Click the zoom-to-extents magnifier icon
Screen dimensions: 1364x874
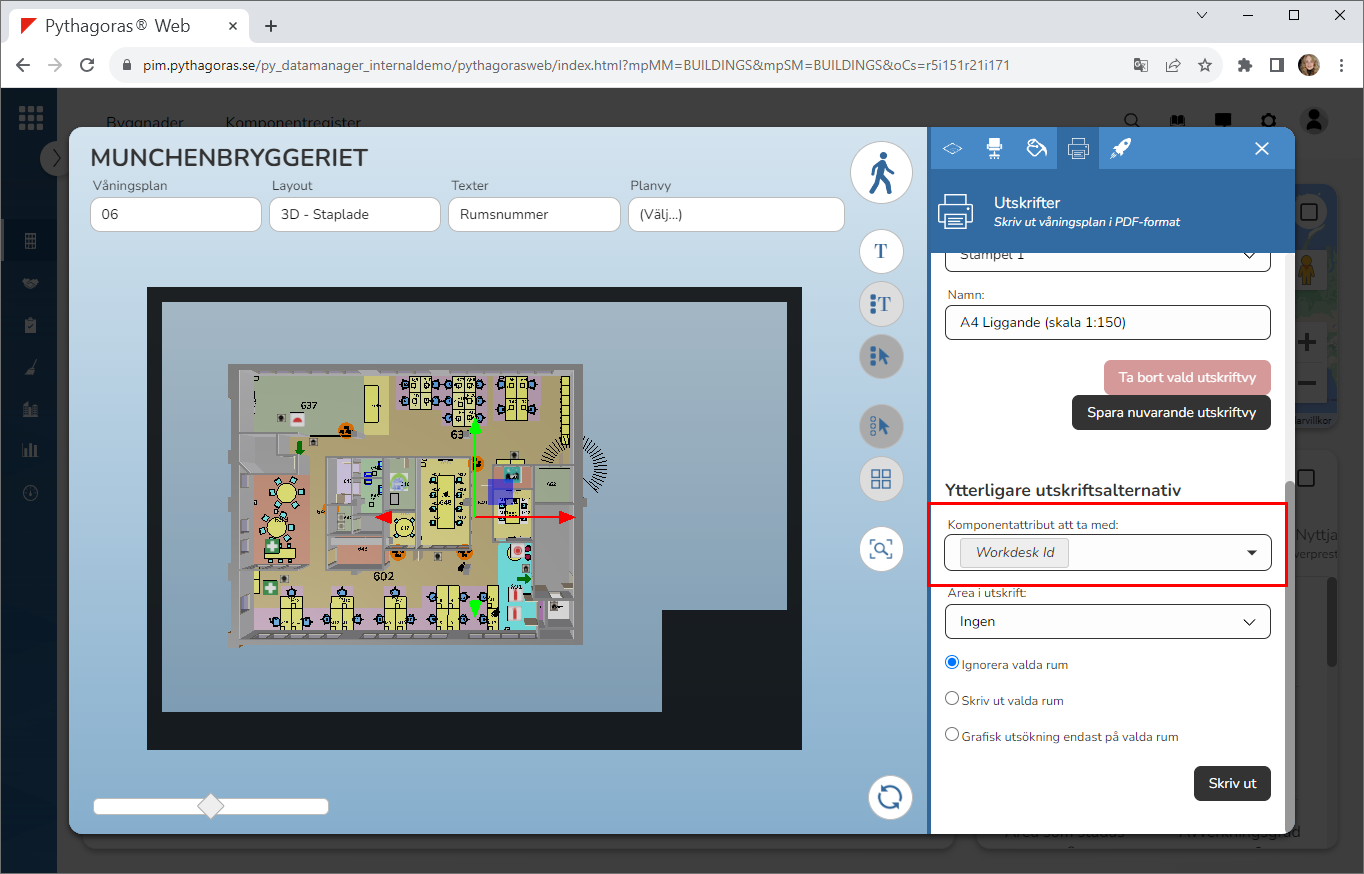[881, 548]
